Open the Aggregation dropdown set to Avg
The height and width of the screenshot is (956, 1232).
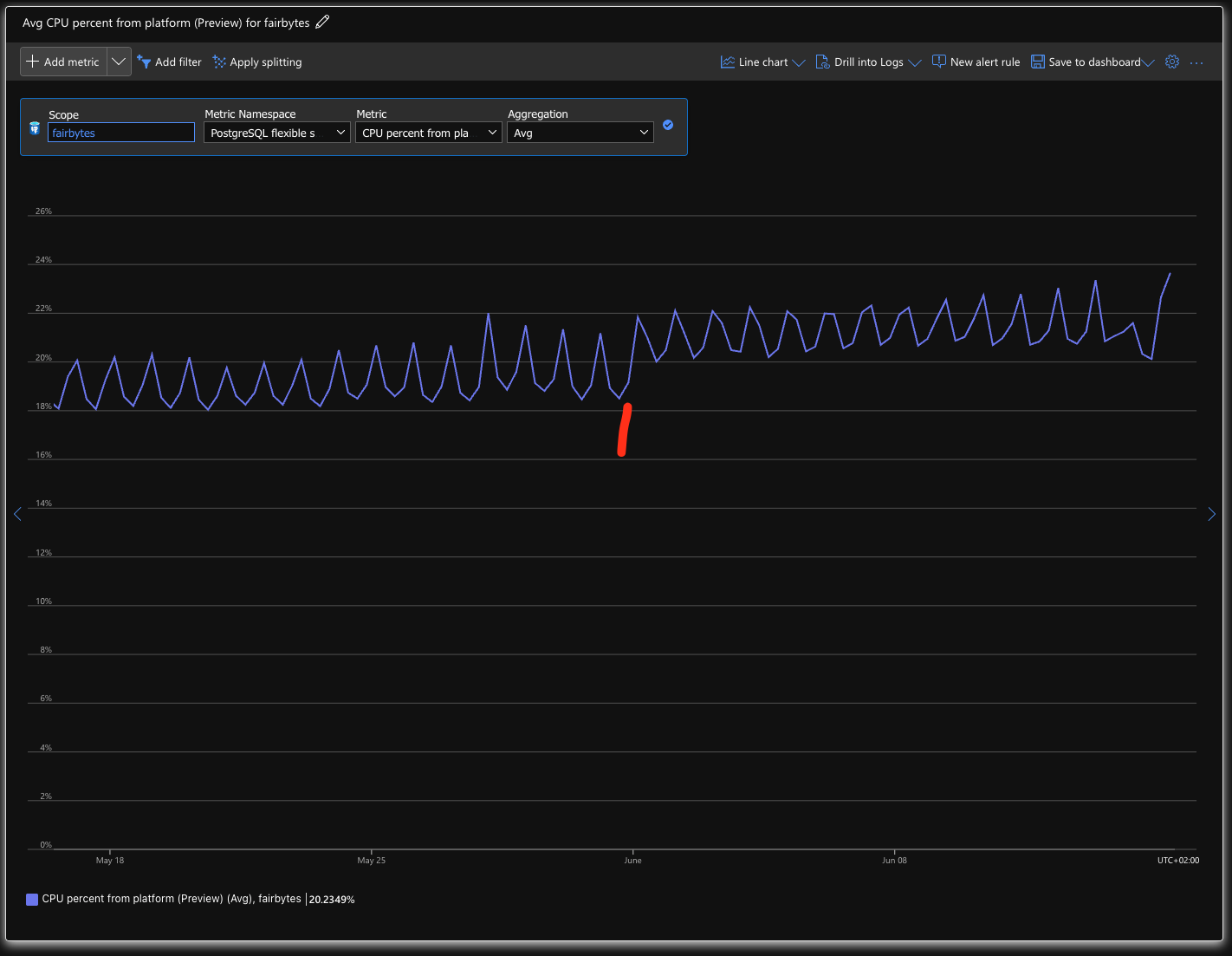(x=580, y=133)
